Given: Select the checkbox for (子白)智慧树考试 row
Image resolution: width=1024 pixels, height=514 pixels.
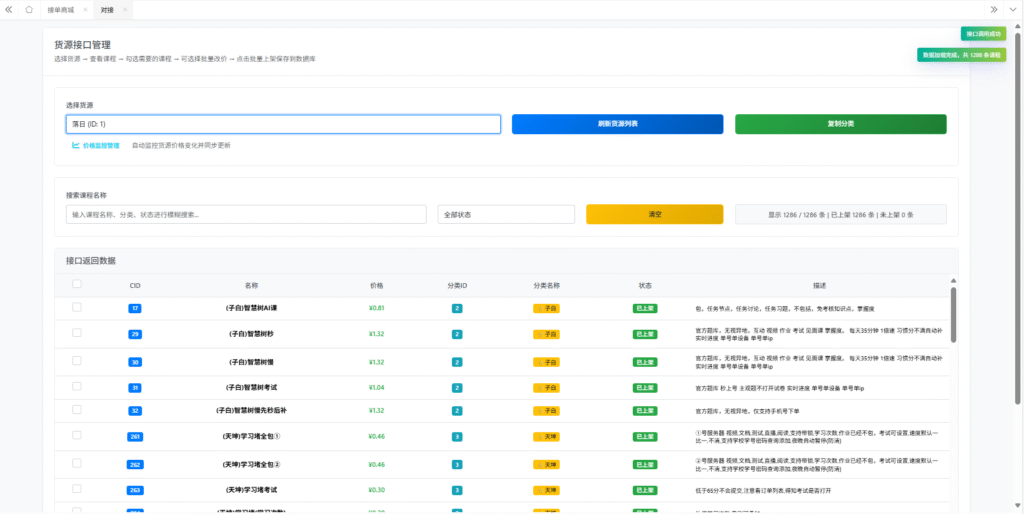Looking at the screenshot, I should [x=77, y=386].
